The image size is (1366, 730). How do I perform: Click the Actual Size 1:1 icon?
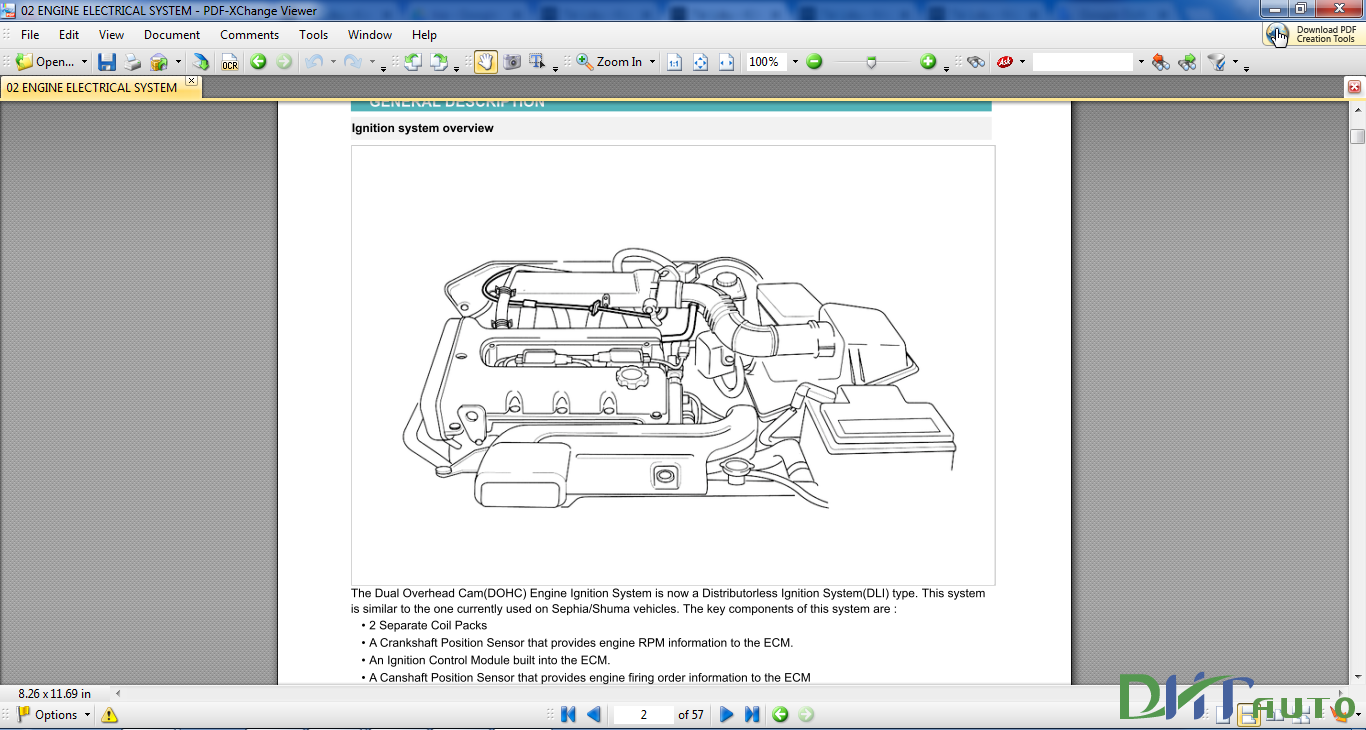pyautogui.click(x=673, y=61)
